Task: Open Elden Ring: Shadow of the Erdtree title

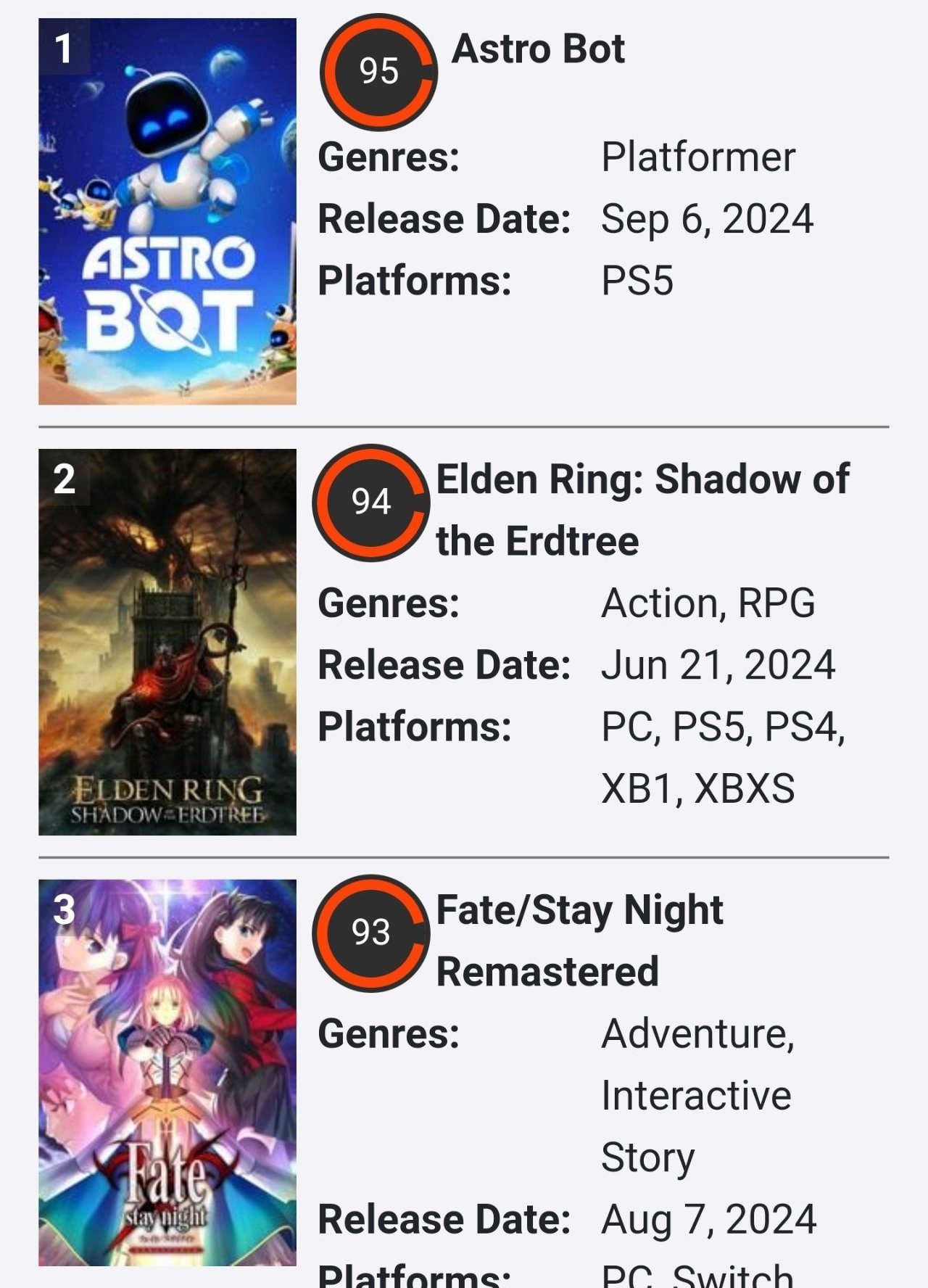Action: 642,510
